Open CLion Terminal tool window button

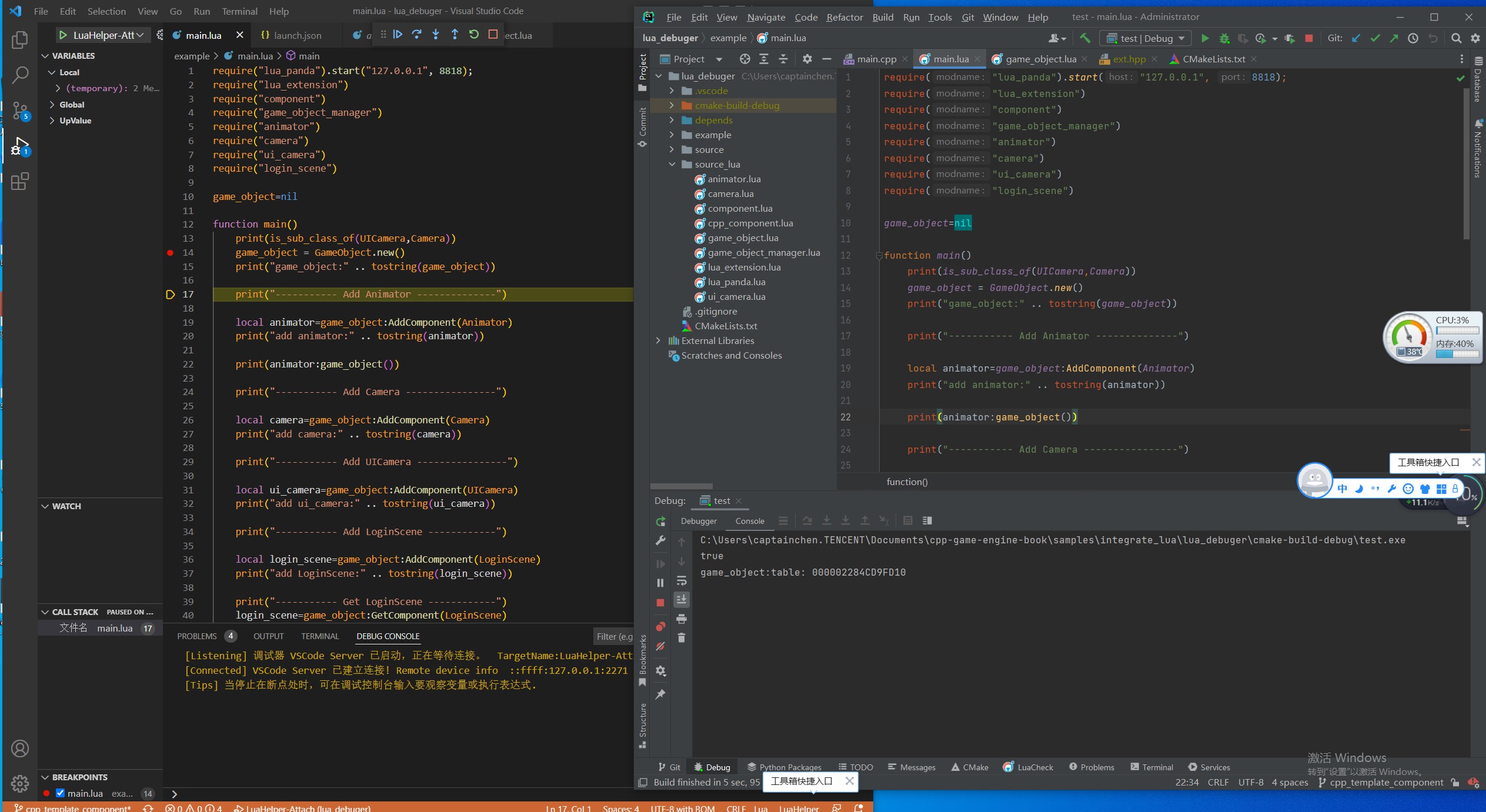pyautogui.click(x=1152, y=767)
